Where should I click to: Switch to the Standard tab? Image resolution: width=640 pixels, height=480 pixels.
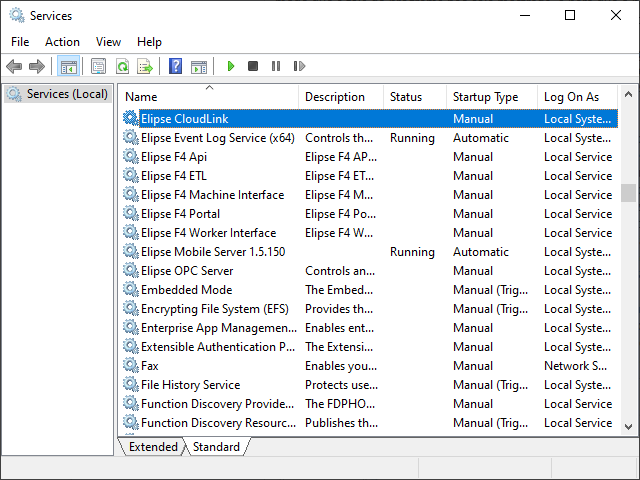point(216,447)
